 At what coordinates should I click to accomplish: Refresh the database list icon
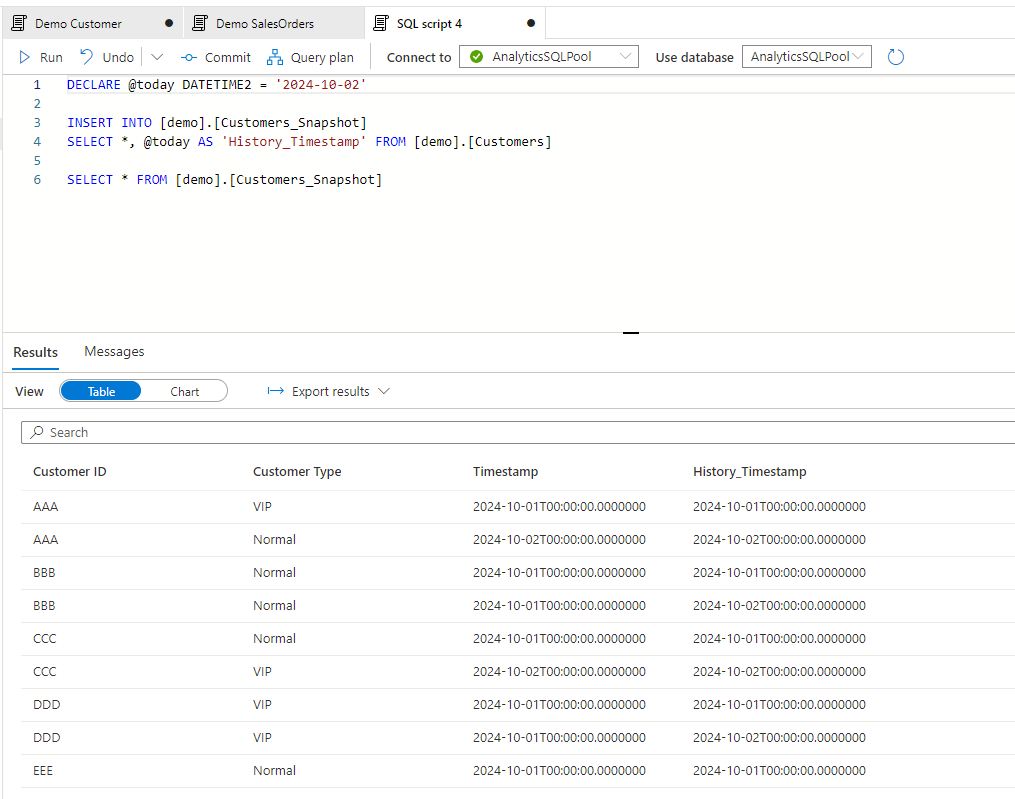pyautogui.click(x=895, y=57)
